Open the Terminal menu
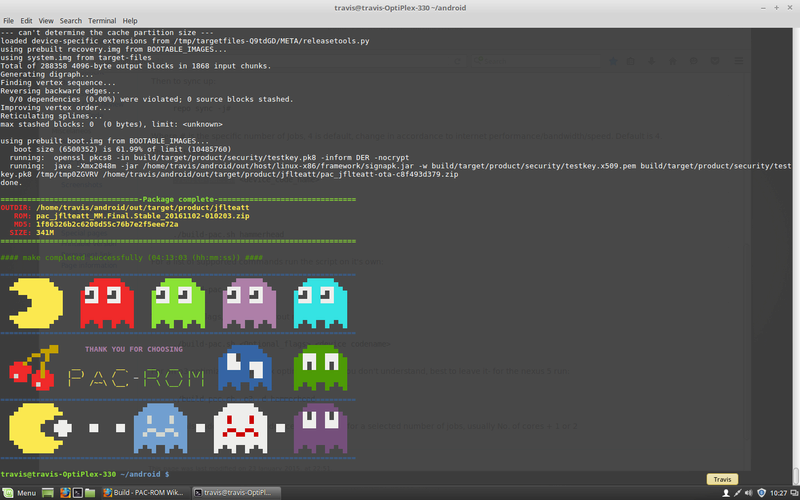The width and height of the screenshot is (800, 500). point(102,21)
